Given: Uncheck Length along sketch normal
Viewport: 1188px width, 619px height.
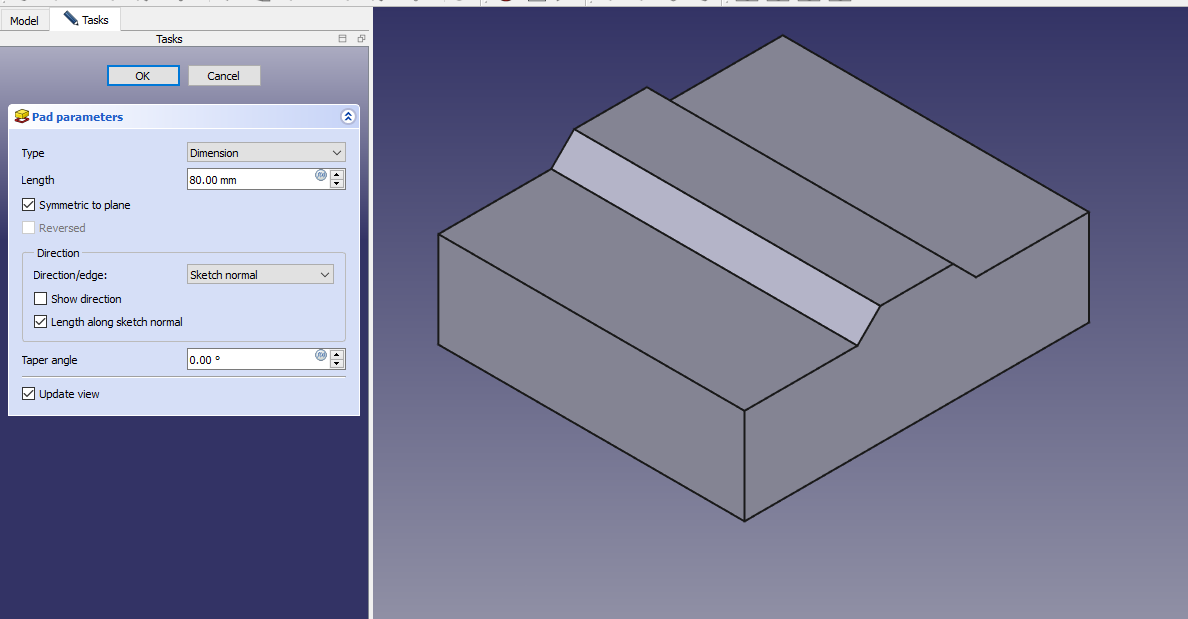Looking at the screenshot, I should point(41,322).
